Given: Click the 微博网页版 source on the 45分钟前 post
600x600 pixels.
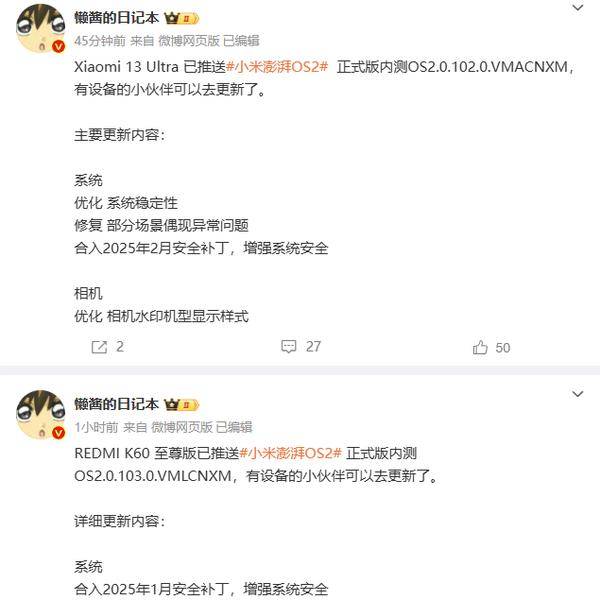Looking at the screenshot, I should click(x=189, y=41).
